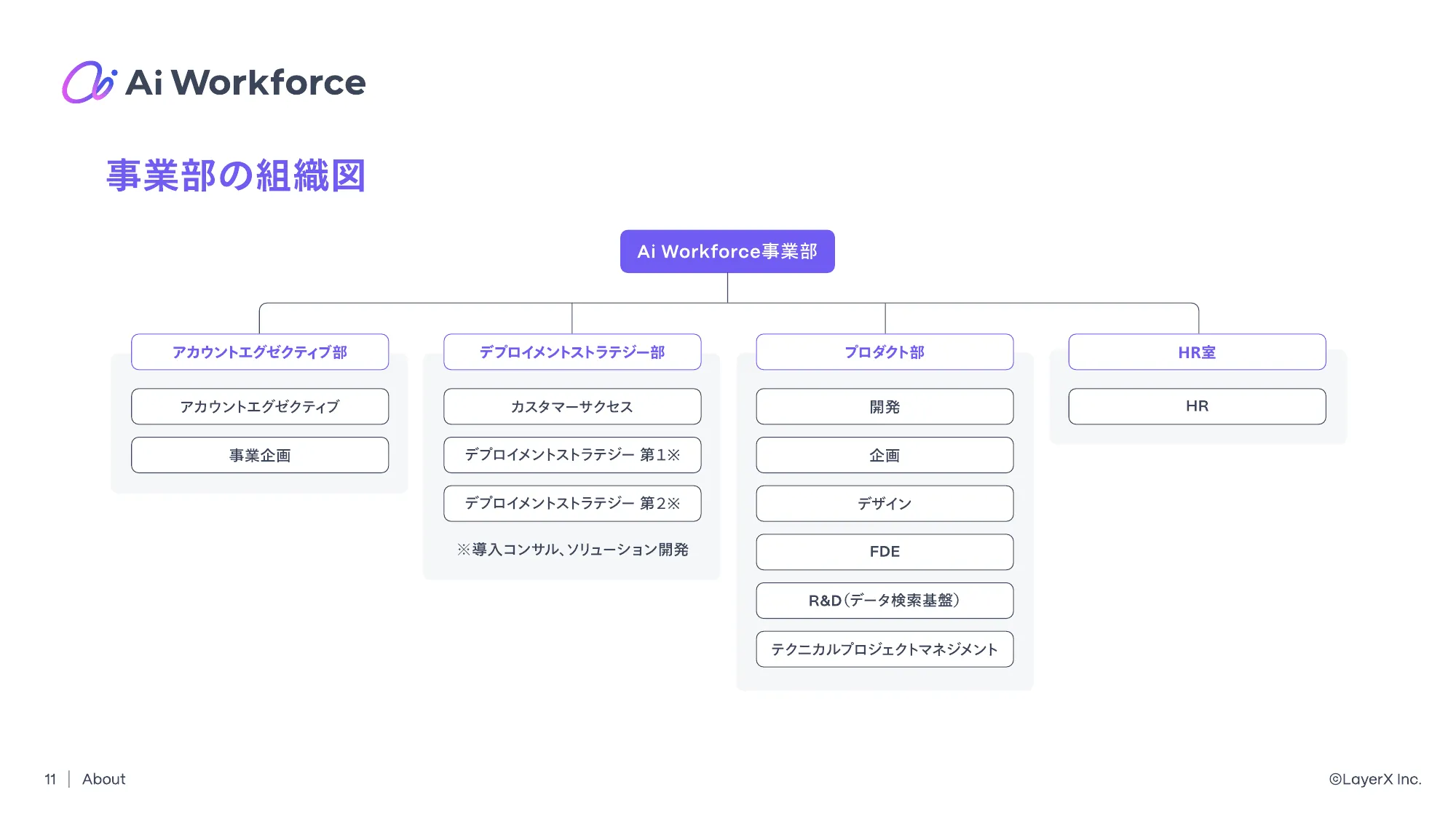The width and height of the screenshot is (1456, 819).
Task: Expand the デプロイメントストラテジー 第2 box
Action: 571,503
